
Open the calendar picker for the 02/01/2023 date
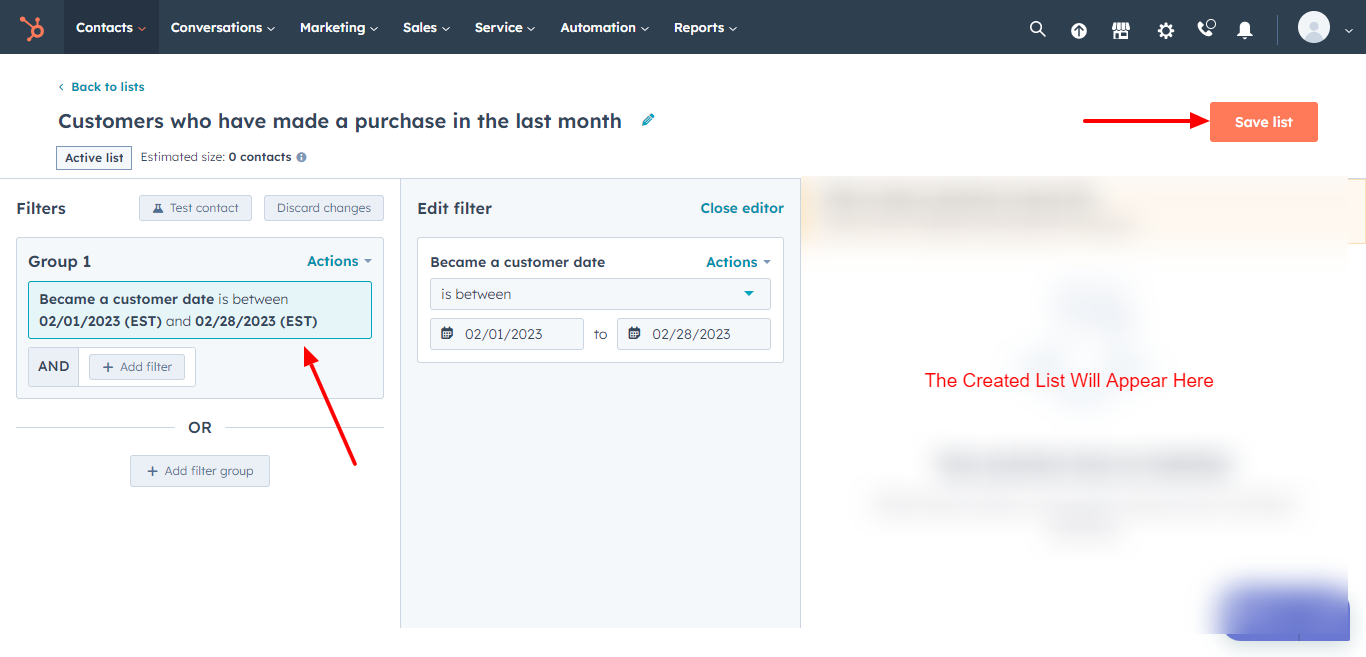point(446,333)
